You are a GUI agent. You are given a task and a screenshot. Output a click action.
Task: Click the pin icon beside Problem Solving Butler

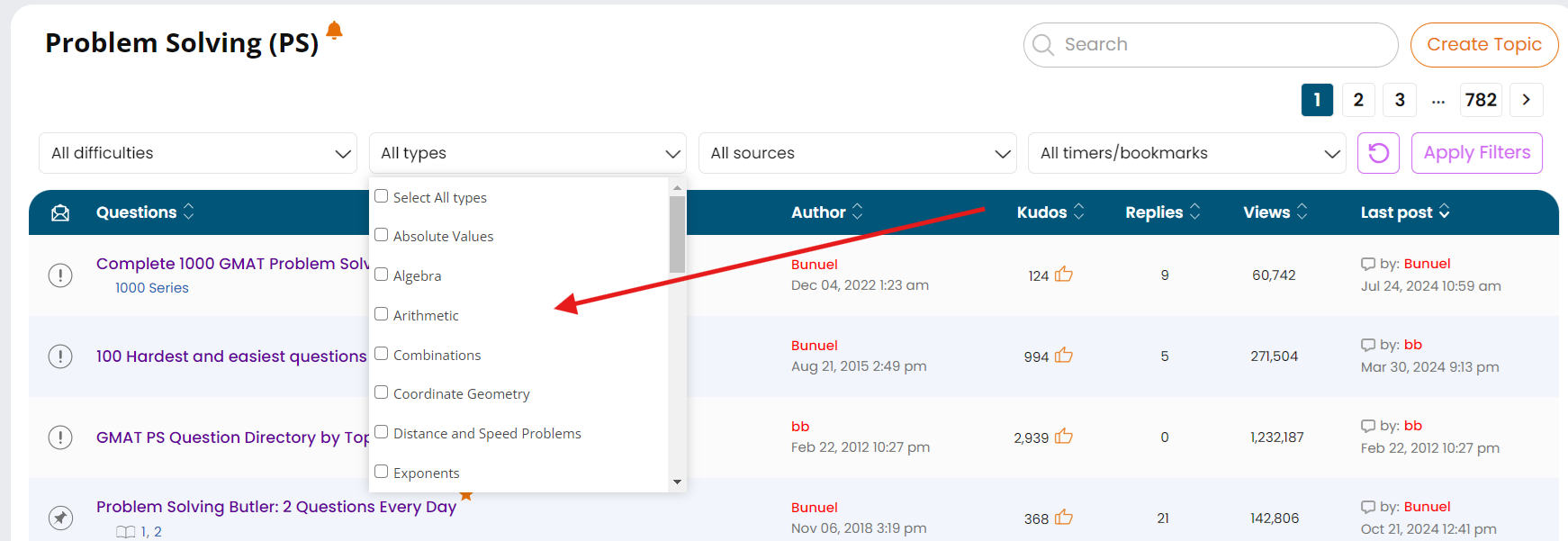tap(60, 518)
